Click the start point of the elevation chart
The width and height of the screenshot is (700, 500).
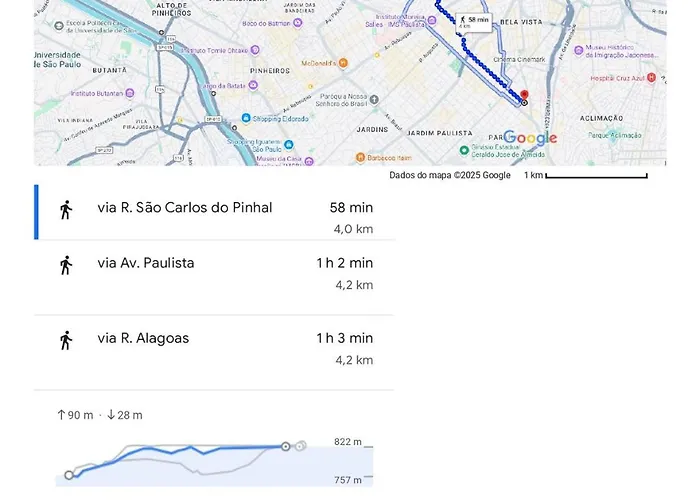[x=69, y=475]
